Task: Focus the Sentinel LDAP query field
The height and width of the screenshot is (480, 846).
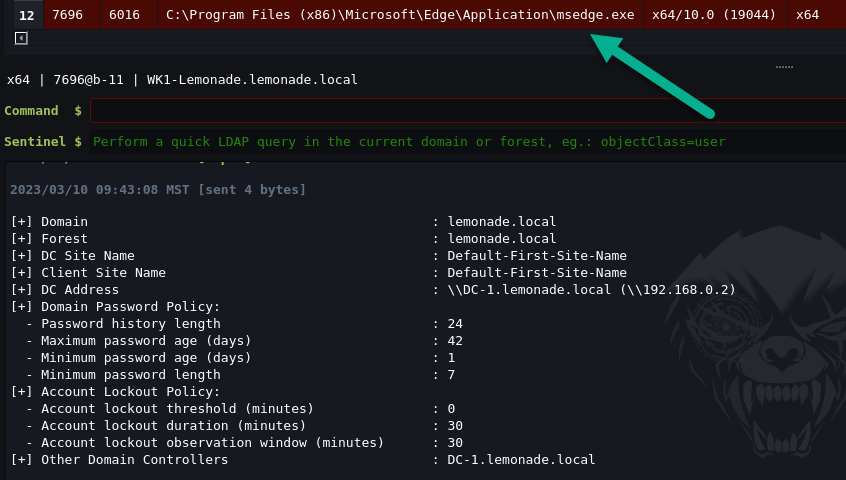Action: click(x=466, y=142)
